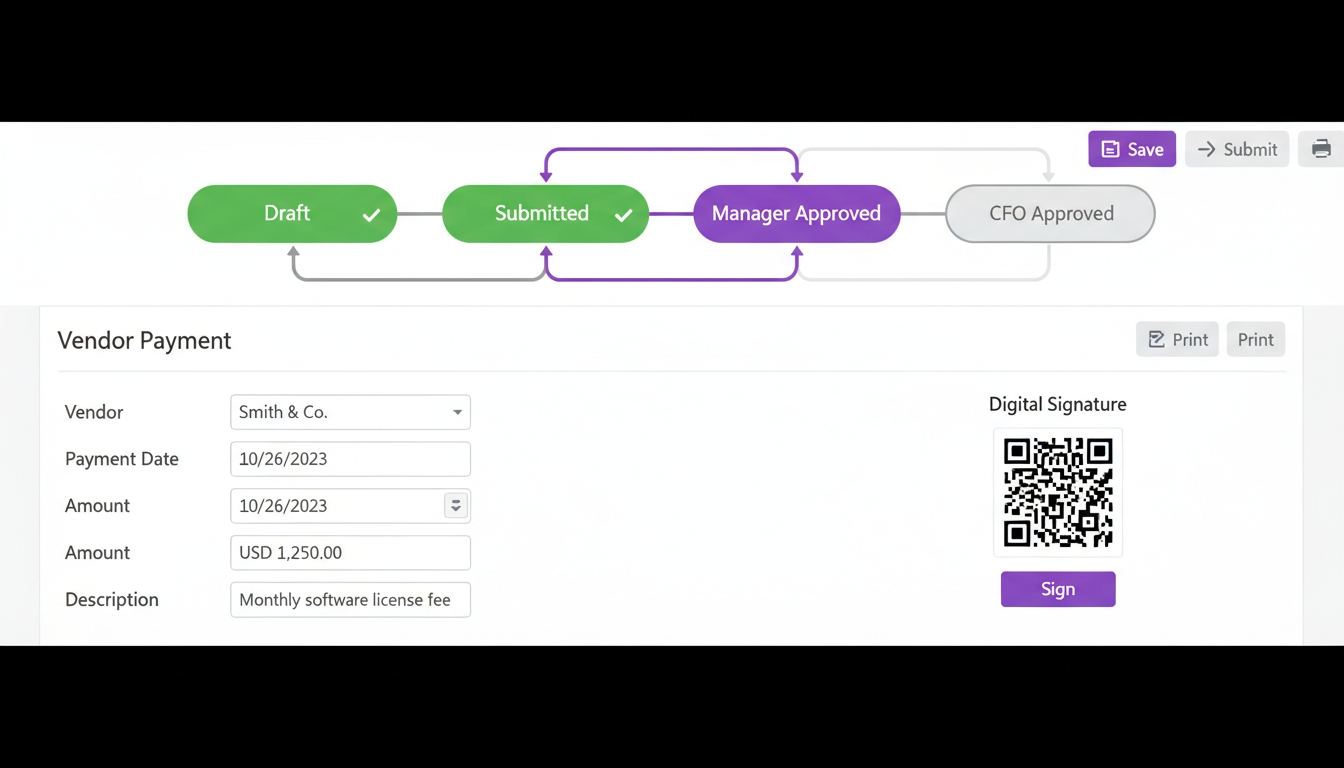Click the digital signature QR code
This screenshot has width=1344, height=768.
(1058, 492)
